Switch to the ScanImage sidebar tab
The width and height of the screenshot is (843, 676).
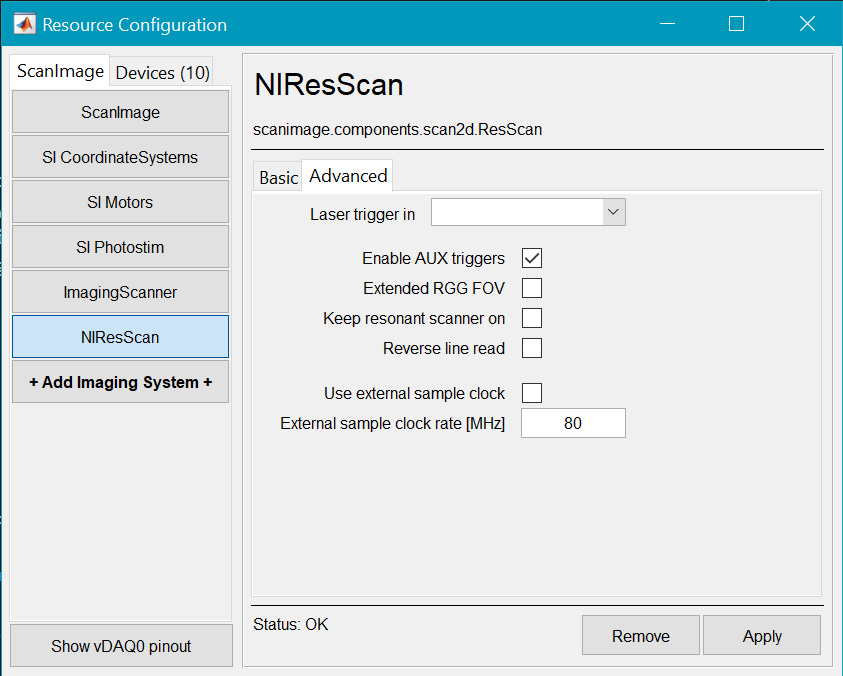click(x=60, y=71)
